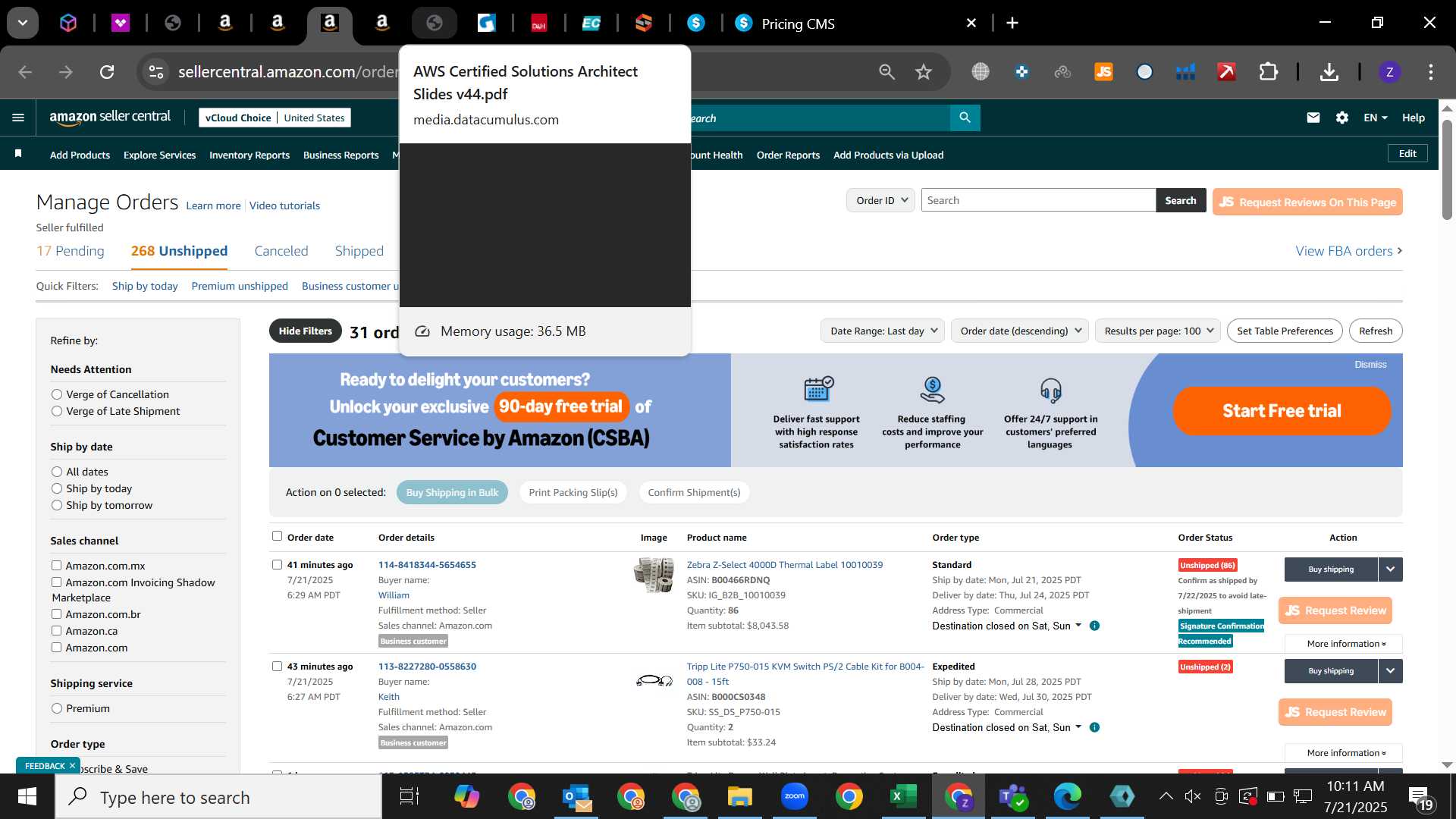Click Set Table Preferences button
Viewport: 1456px width, 819px height.
[x=1285, y=331]
